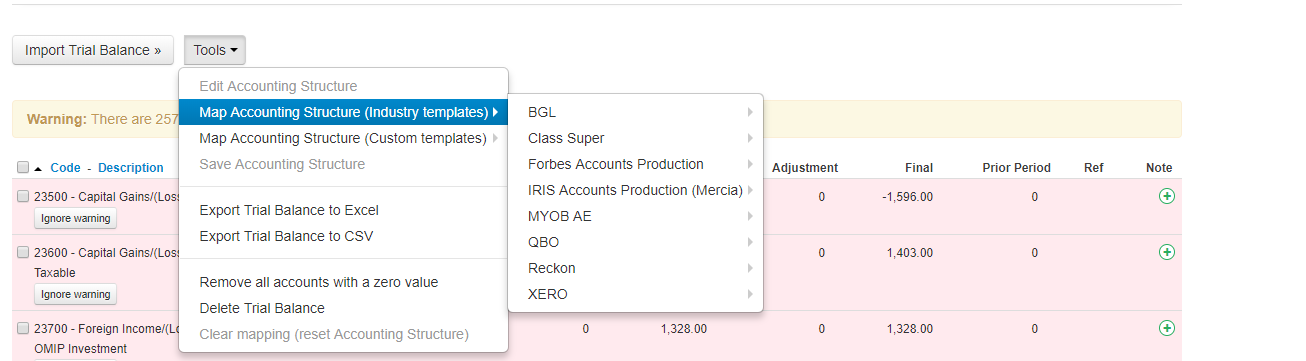The image size is (1306, 361).
Task: Add note for account 23700 row
Action: tap(1166, 328)
